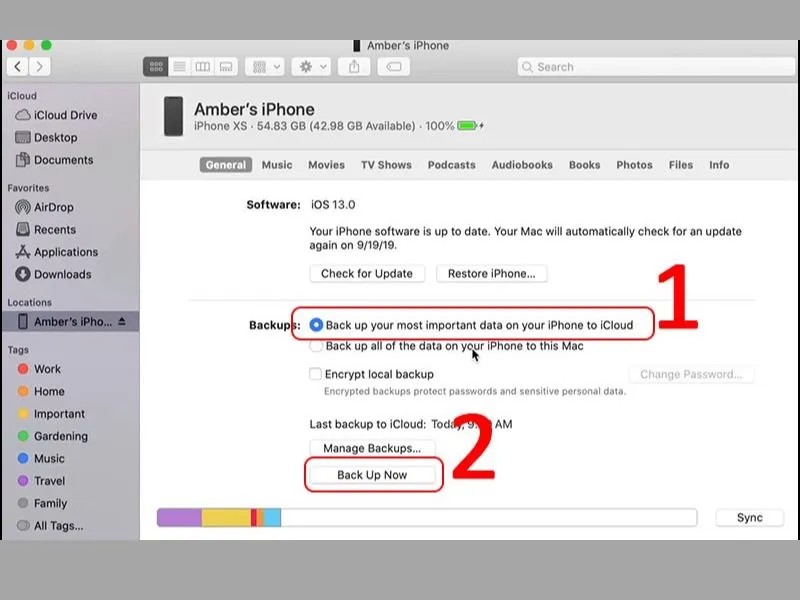Screen dimensions: 800x600
Task: Select the blue Music tag
Action: click(41, 459)
